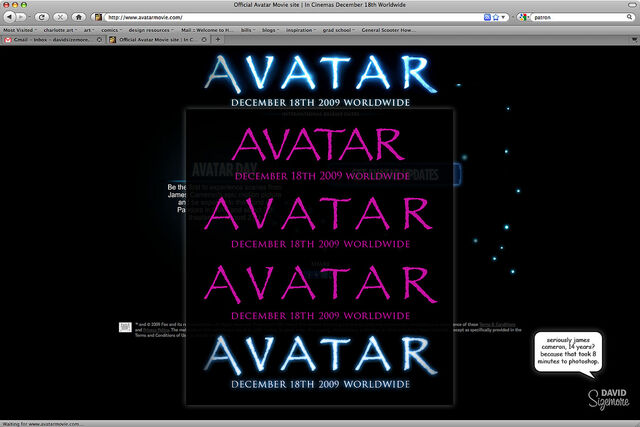Close the Official Avatar Movie site tab
Image resolution: width=640 pixels, height=427 pixels.
click(204, 40)
